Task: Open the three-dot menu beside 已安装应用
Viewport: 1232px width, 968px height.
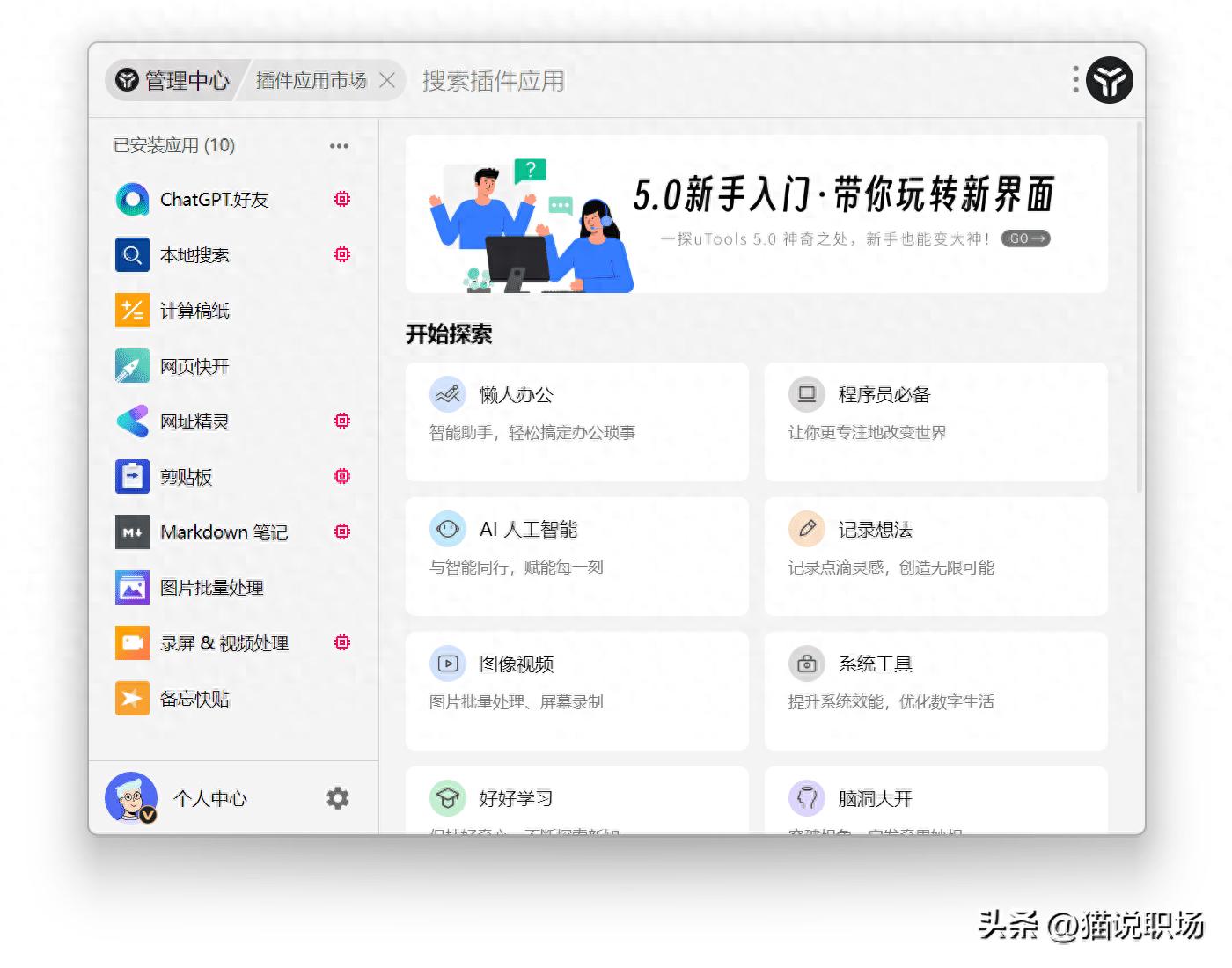Action: [x=339, y=145]
